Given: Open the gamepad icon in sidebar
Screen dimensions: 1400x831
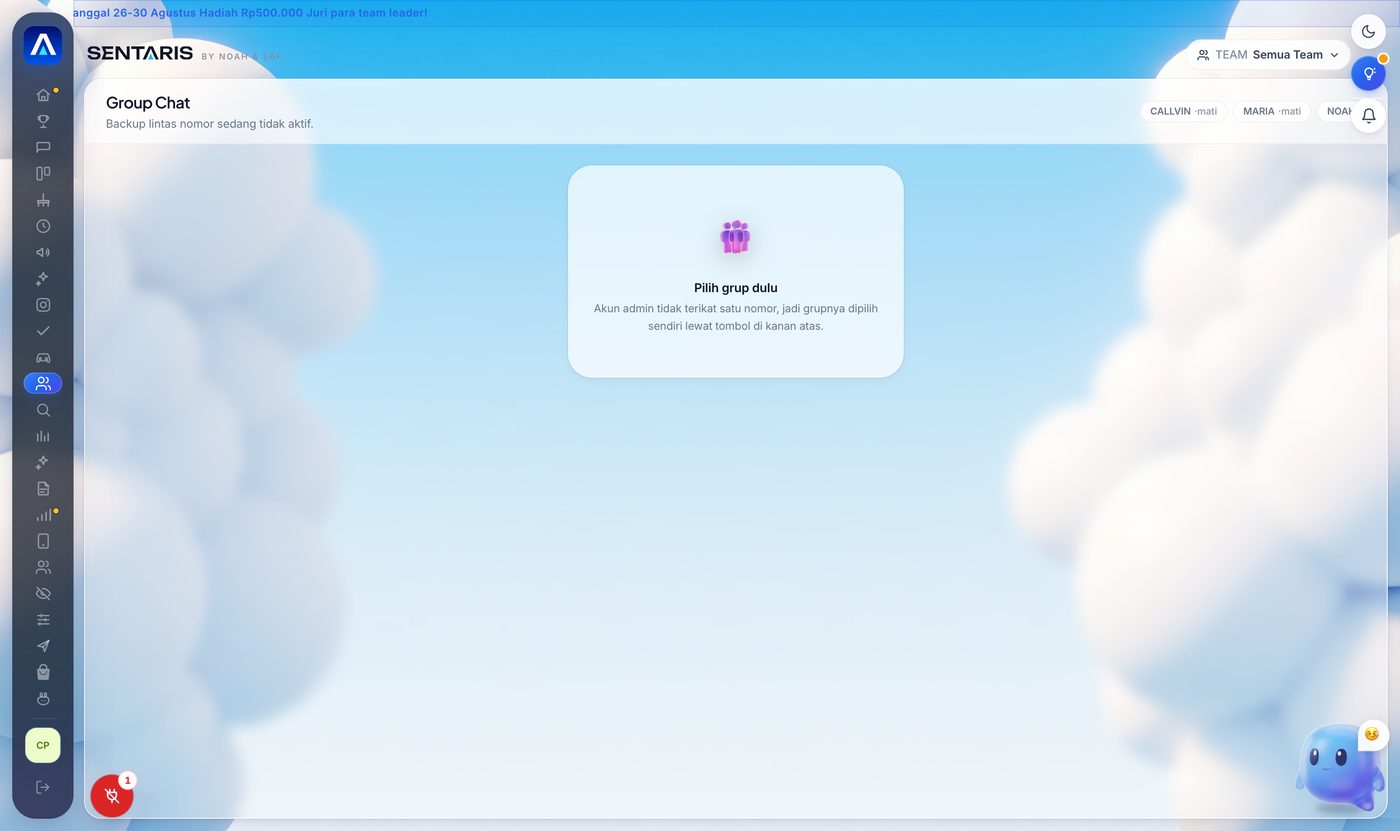Looking at the screenshot, I should 43,357.
